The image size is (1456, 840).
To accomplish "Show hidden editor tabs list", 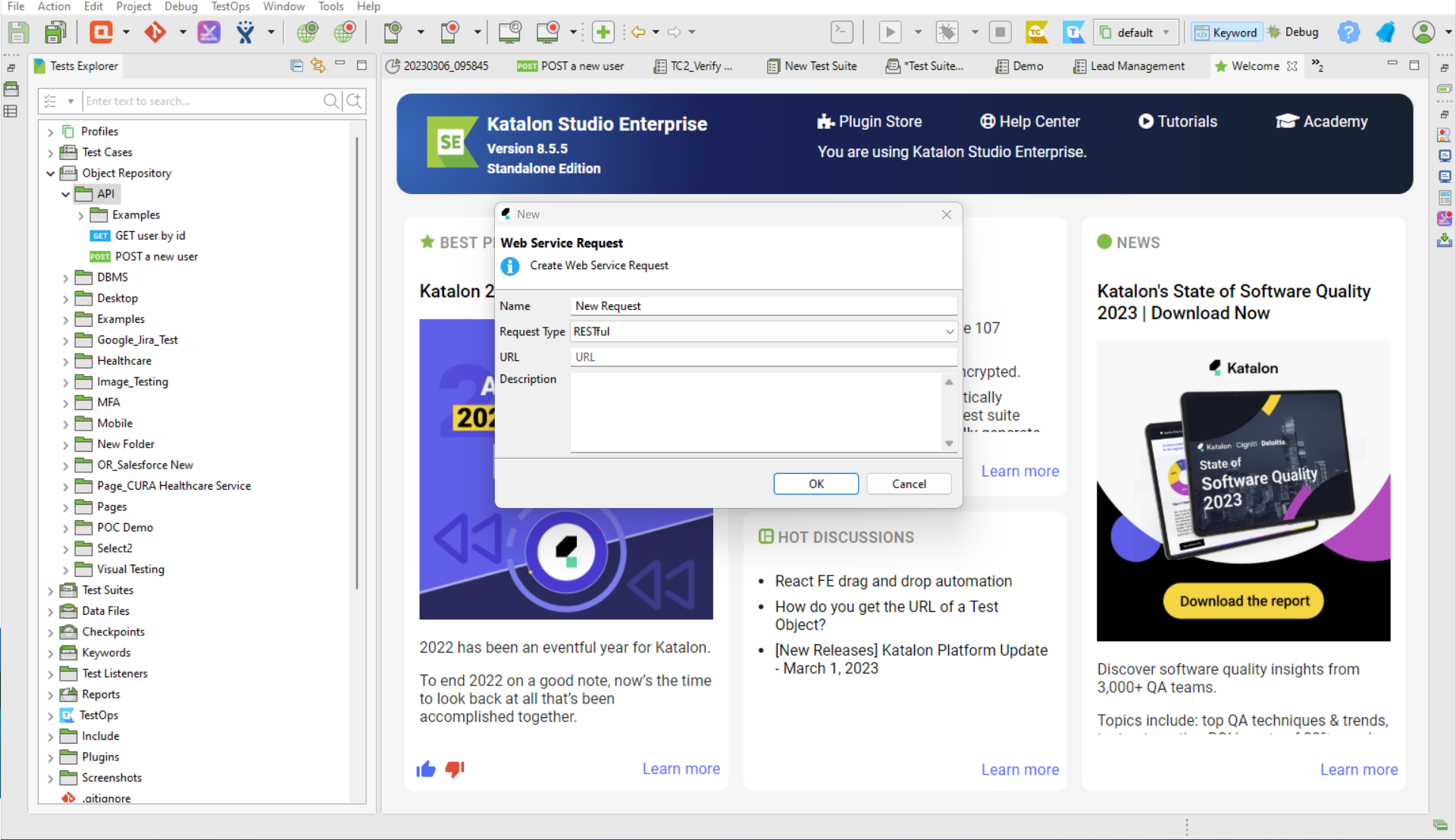I will [x=1317, y=66].
